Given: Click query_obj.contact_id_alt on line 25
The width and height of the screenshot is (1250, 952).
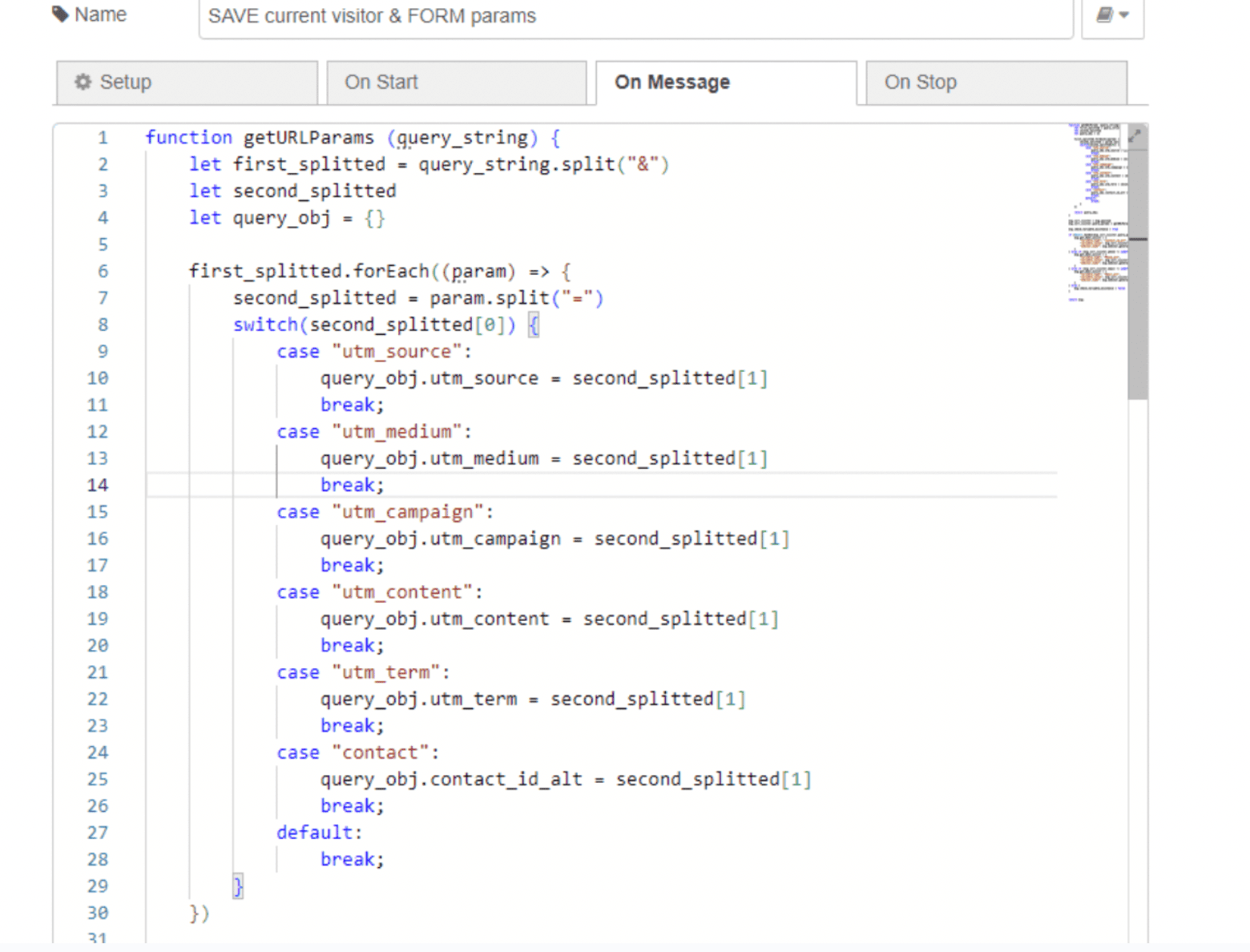Looking at the screenshot, I should point(451,779).
